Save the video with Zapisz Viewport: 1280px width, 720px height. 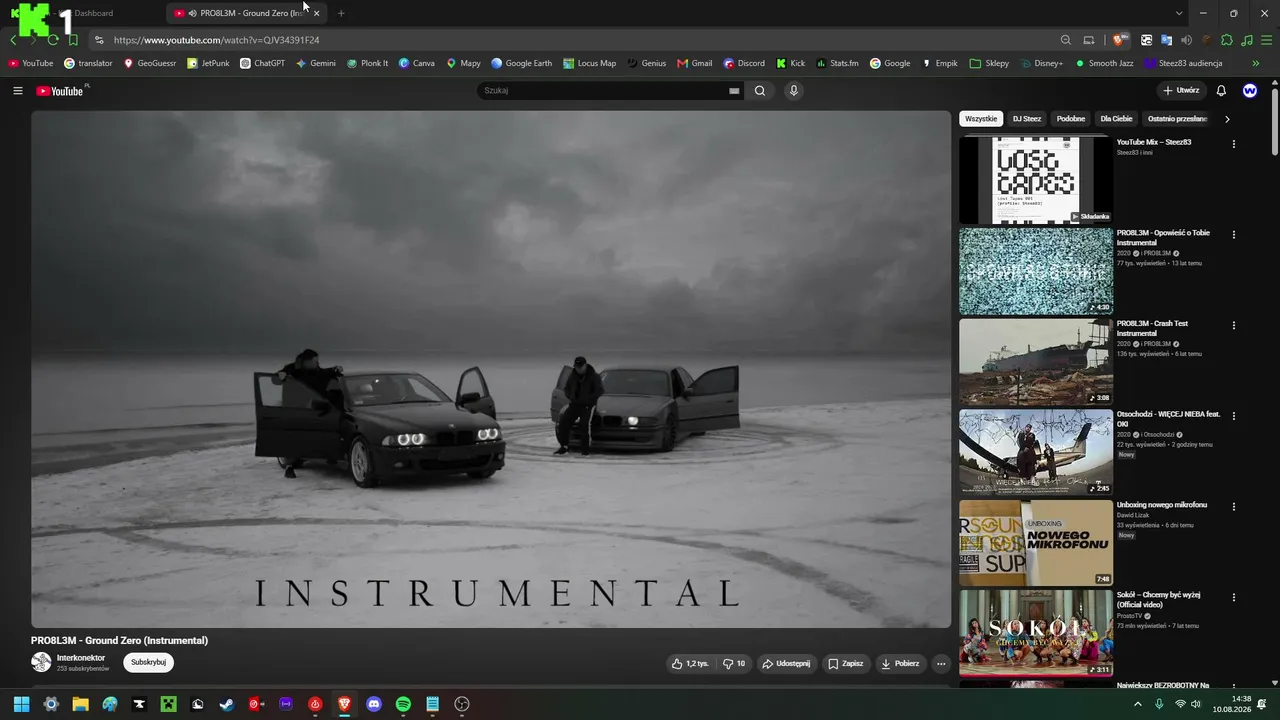(845, 663)
